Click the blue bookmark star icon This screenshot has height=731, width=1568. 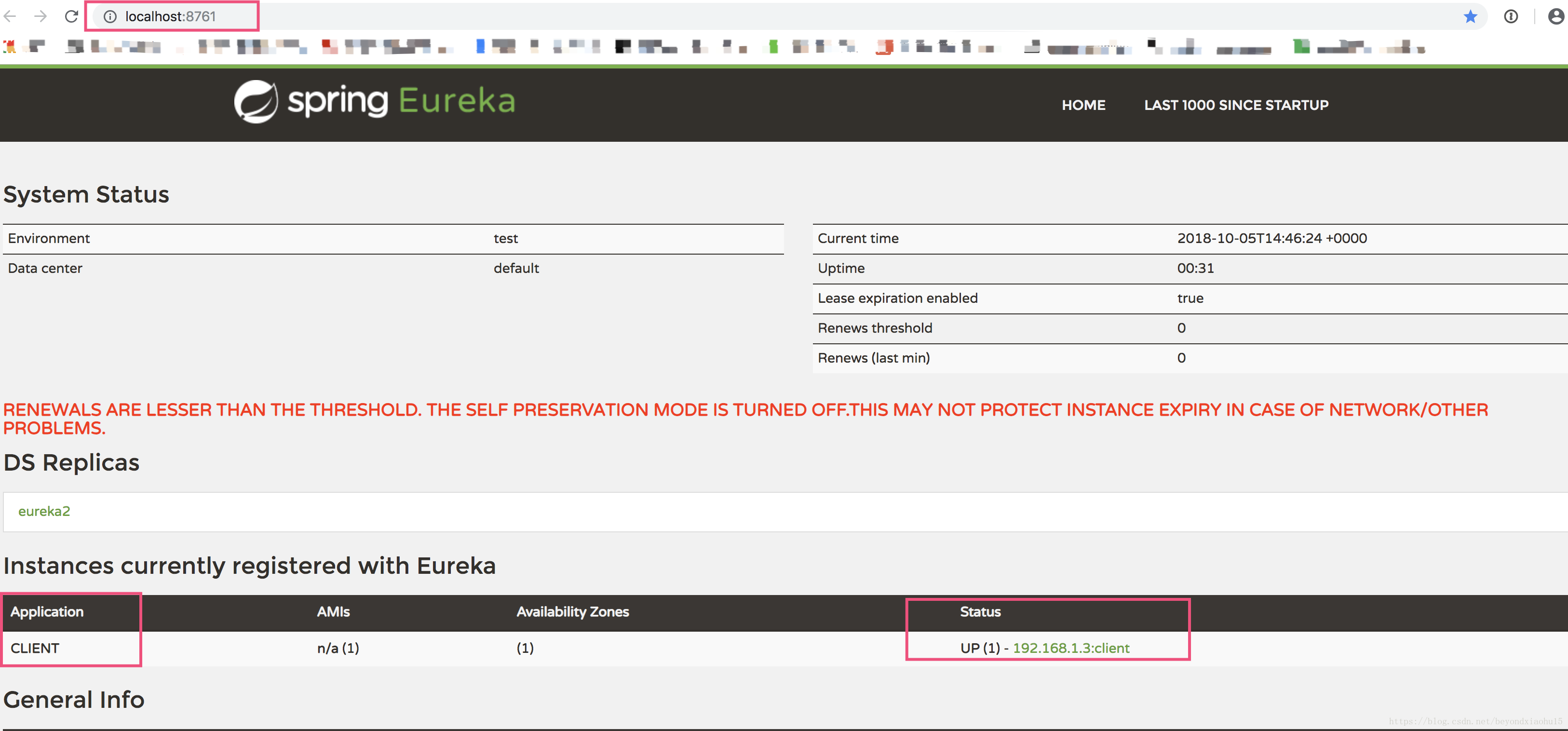pyautogui.click(x=1471, y=16)
